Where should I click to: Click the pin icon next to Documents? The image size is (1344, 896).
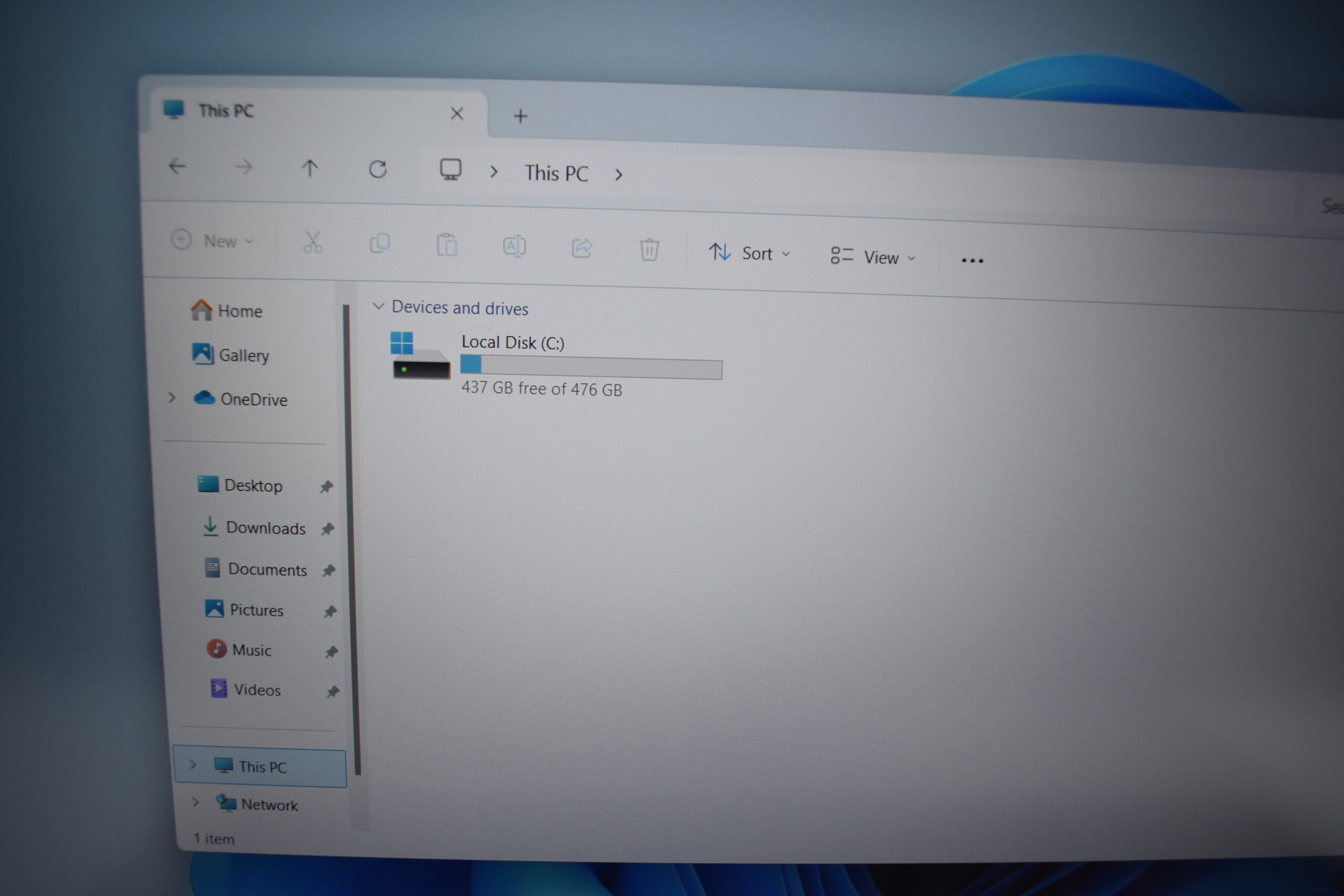tap(329, 570)
